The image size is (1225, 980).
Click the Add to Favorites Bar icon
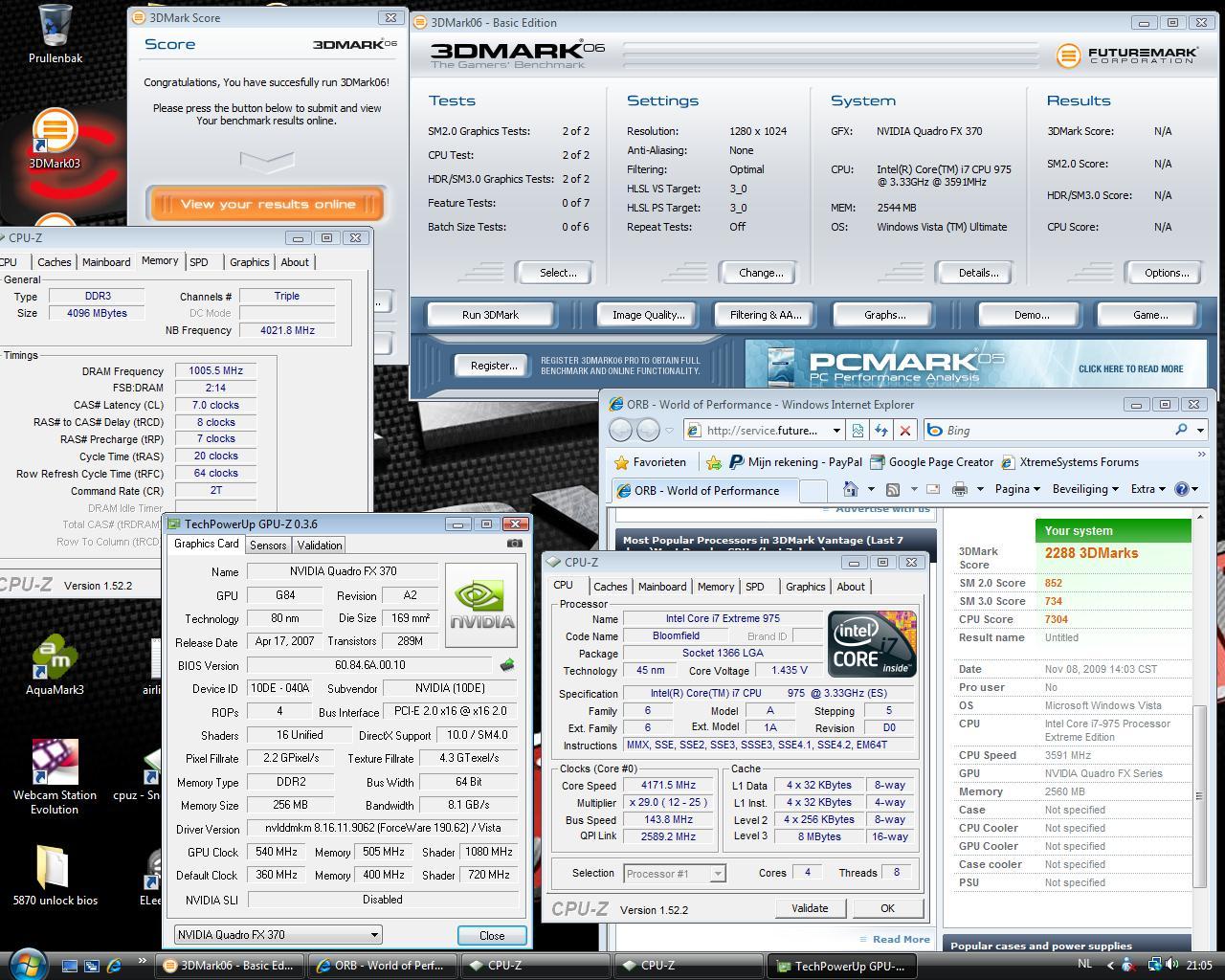(713, 462)
